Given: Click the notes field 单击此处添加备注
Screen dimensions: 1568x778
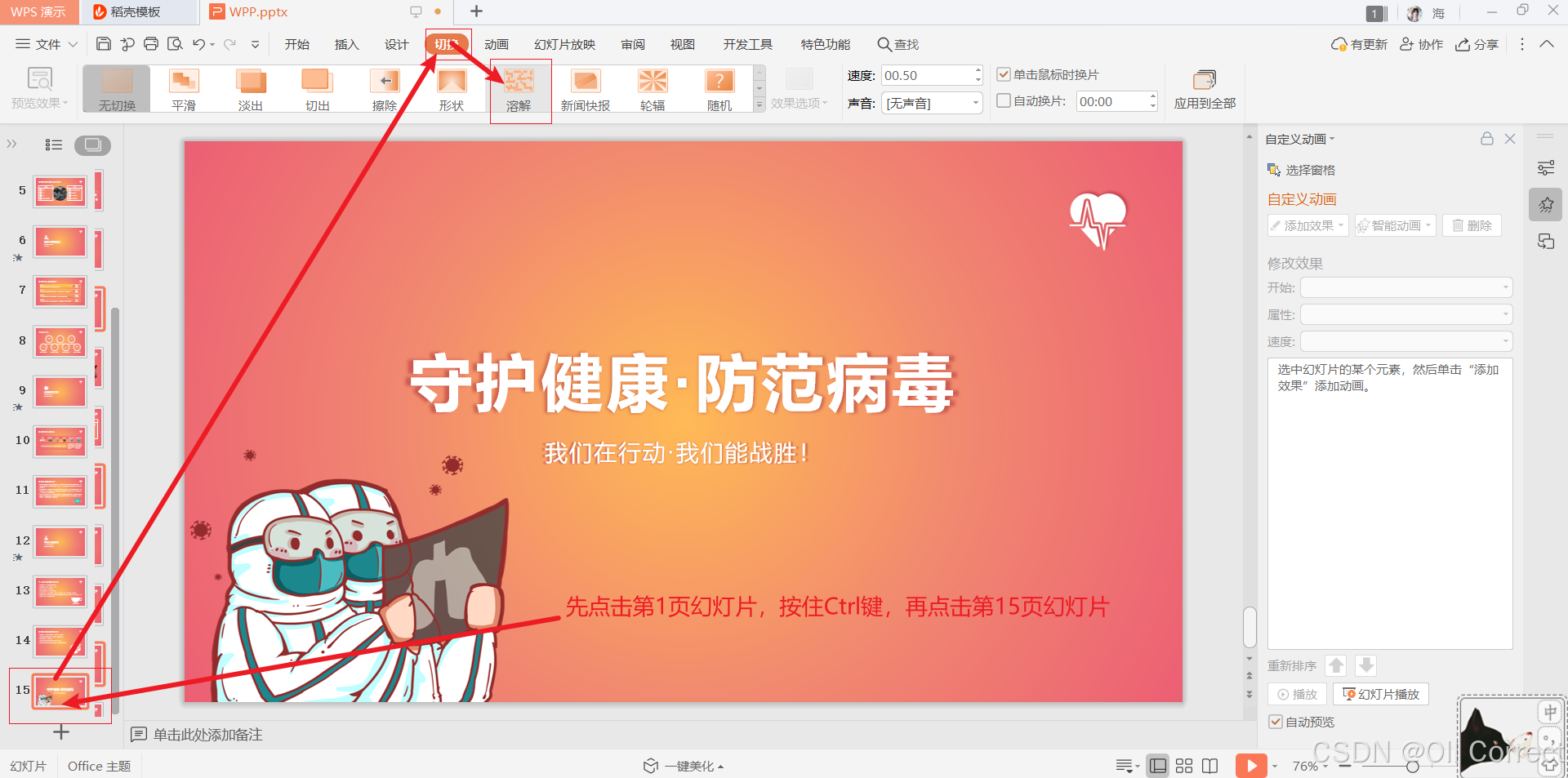Looking at the screenshot, I should 208,735.
